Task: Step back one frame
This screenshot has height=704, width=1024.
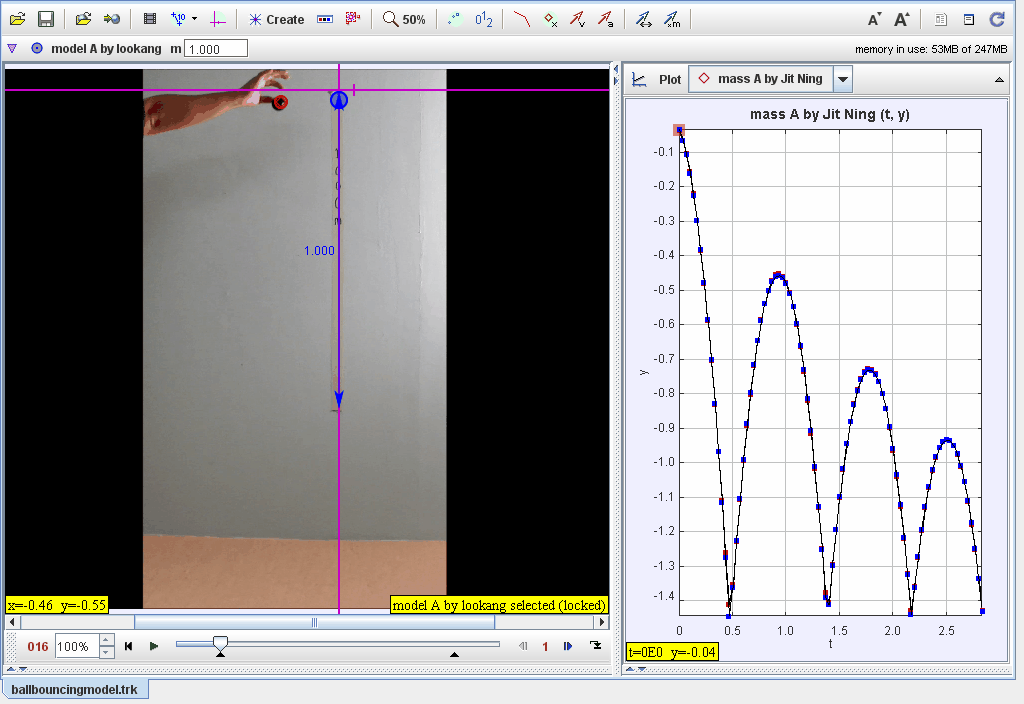Action: coord(522,646)
